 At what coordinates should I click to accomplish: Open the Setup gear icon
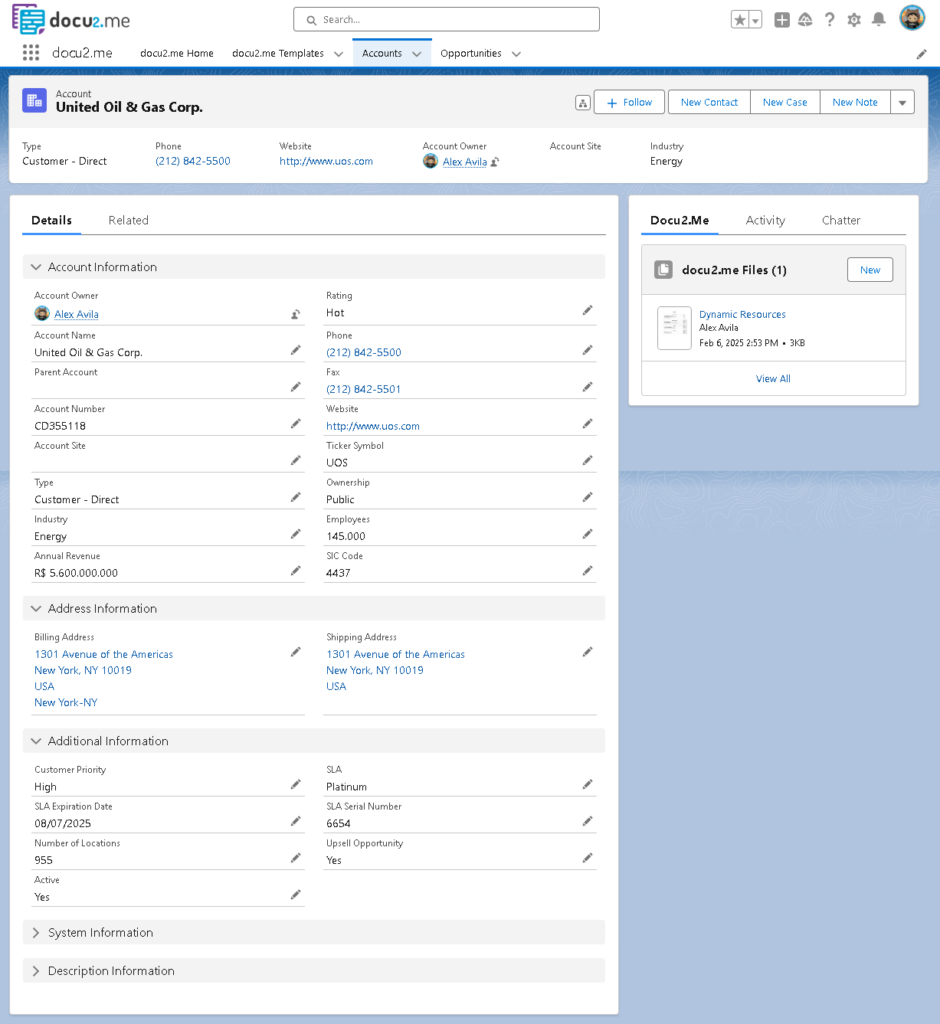tap(854, 20)
